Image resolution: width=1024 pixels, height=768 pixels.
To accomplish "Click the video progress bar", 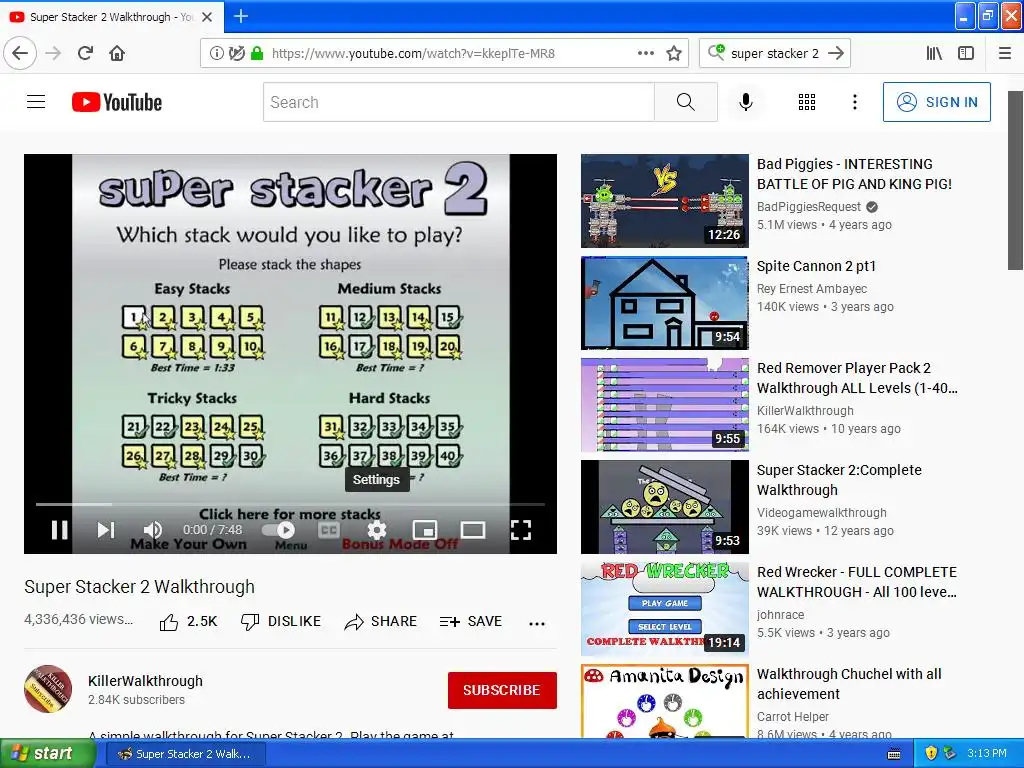I will pyautogui.click(x=290, y=504).
